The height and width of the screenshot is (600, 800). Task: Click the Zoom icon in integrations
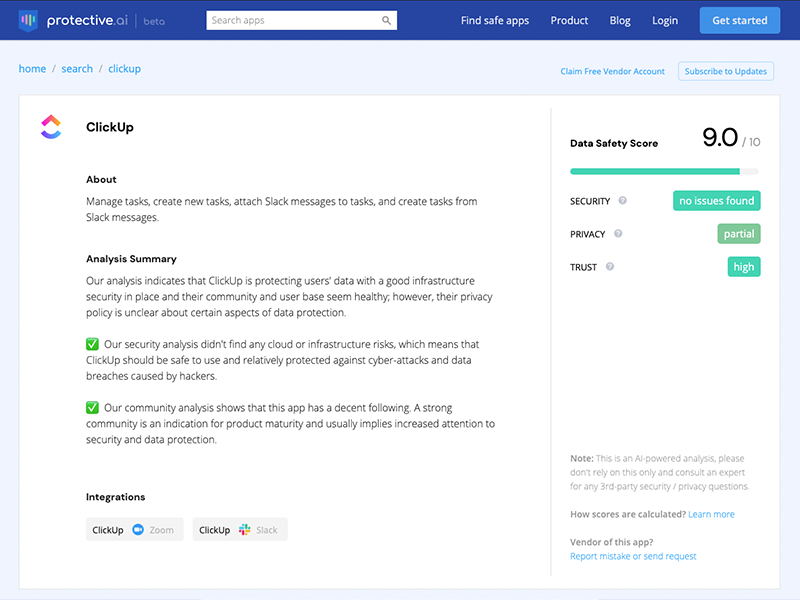point(138,530)
